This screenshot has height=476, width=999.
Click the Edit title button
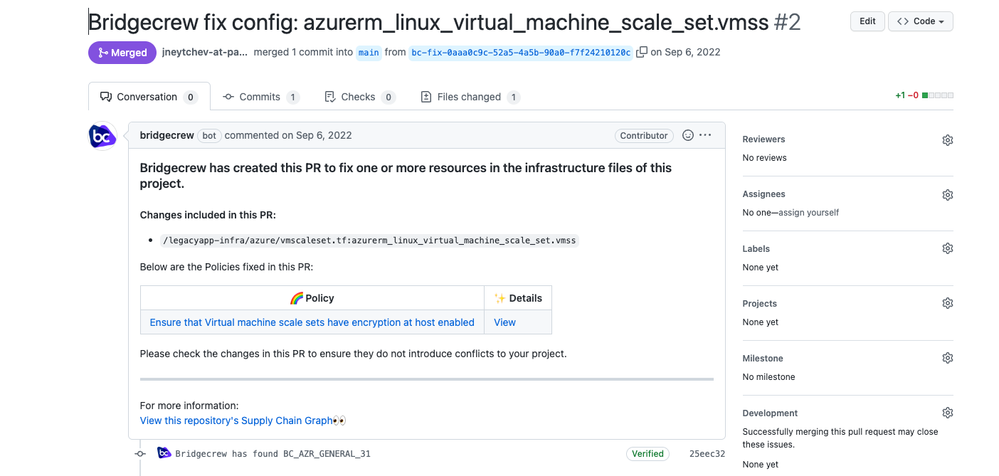coord(867,21)
